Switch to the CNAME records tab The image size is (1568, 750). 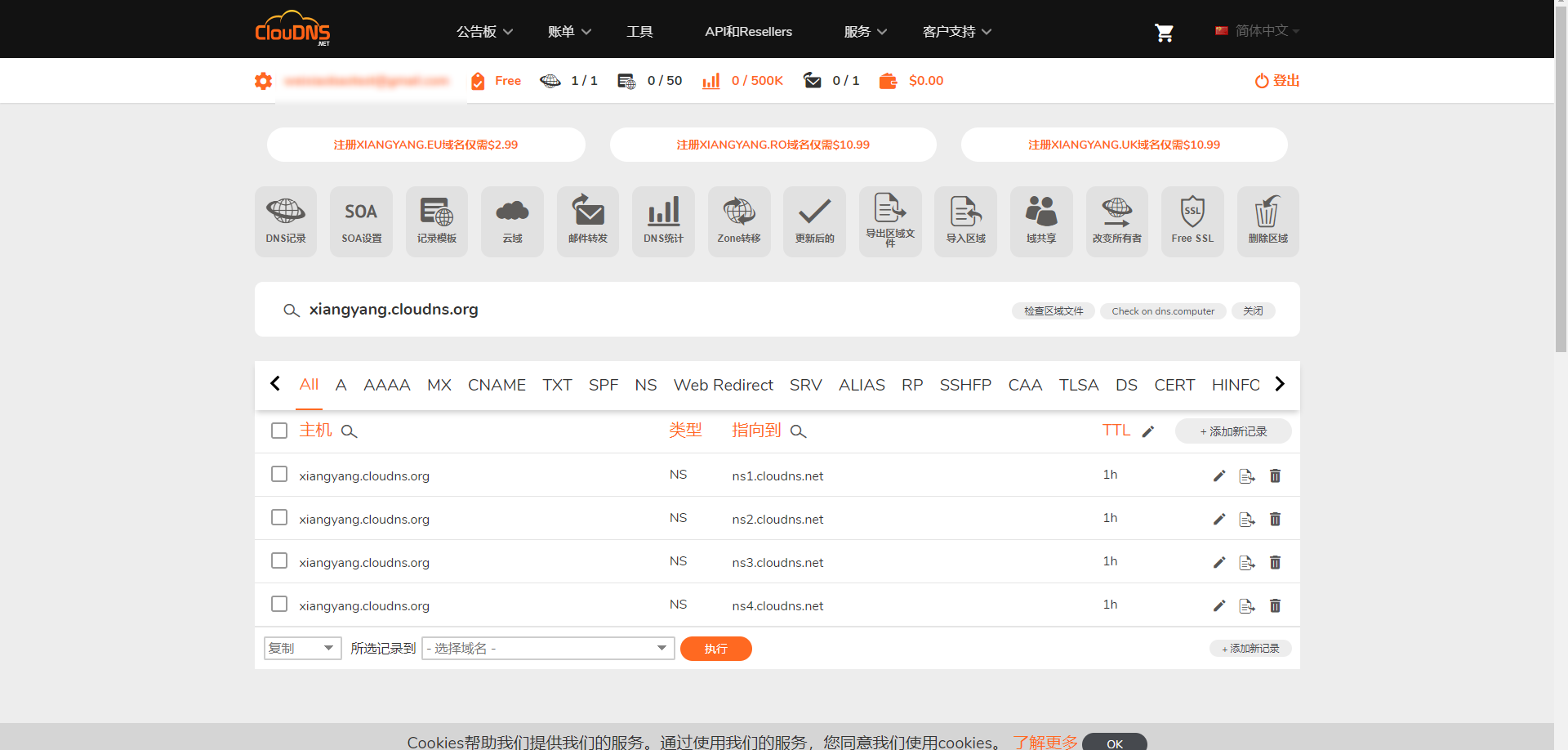[x=497, y=385]
